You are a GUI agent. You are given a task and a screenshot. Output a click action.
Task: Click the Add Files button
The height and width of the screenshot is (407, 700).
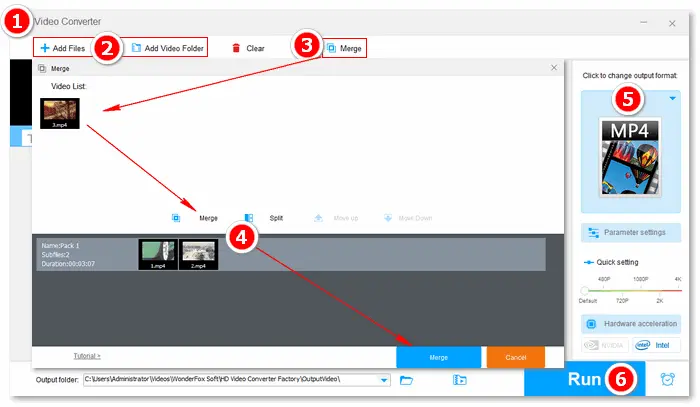click(65, 48)
